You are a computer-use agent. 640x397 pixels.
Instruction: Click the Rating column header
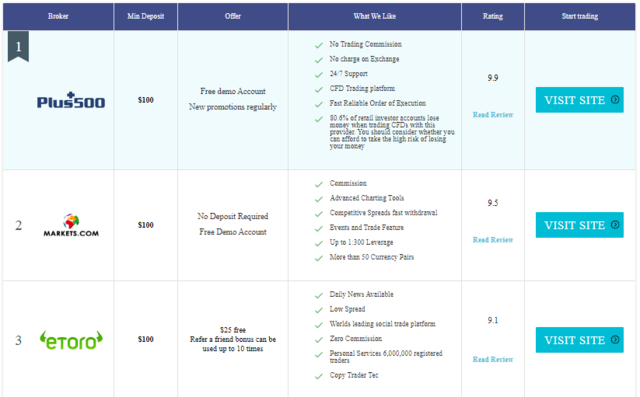pos(493,16)
